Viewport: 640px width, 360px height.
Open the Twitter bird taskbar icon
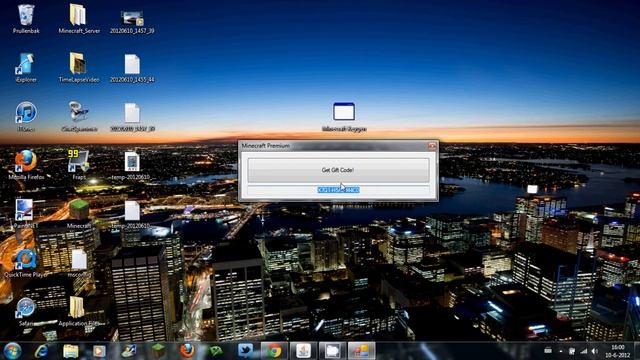click(245, 351)
